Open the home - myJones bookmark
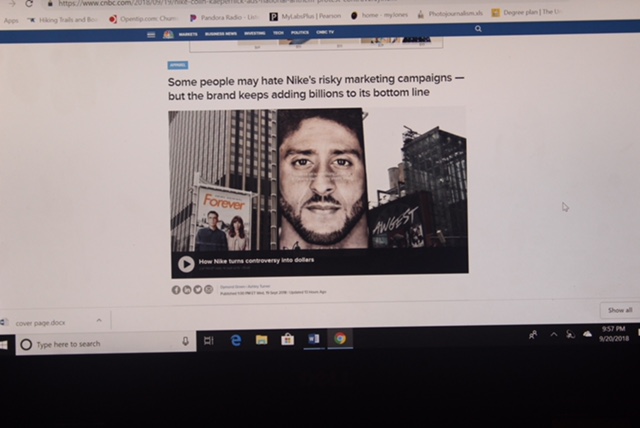 click(379, 15)
